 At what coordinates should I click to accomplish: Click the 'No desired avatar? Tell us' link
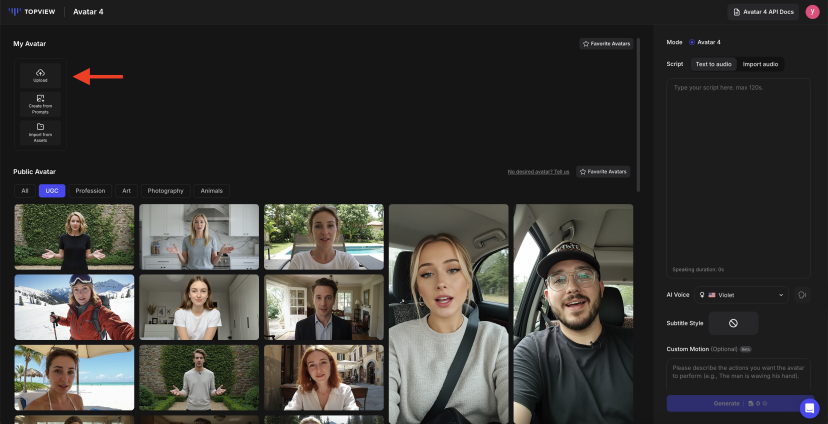(538, 172)
